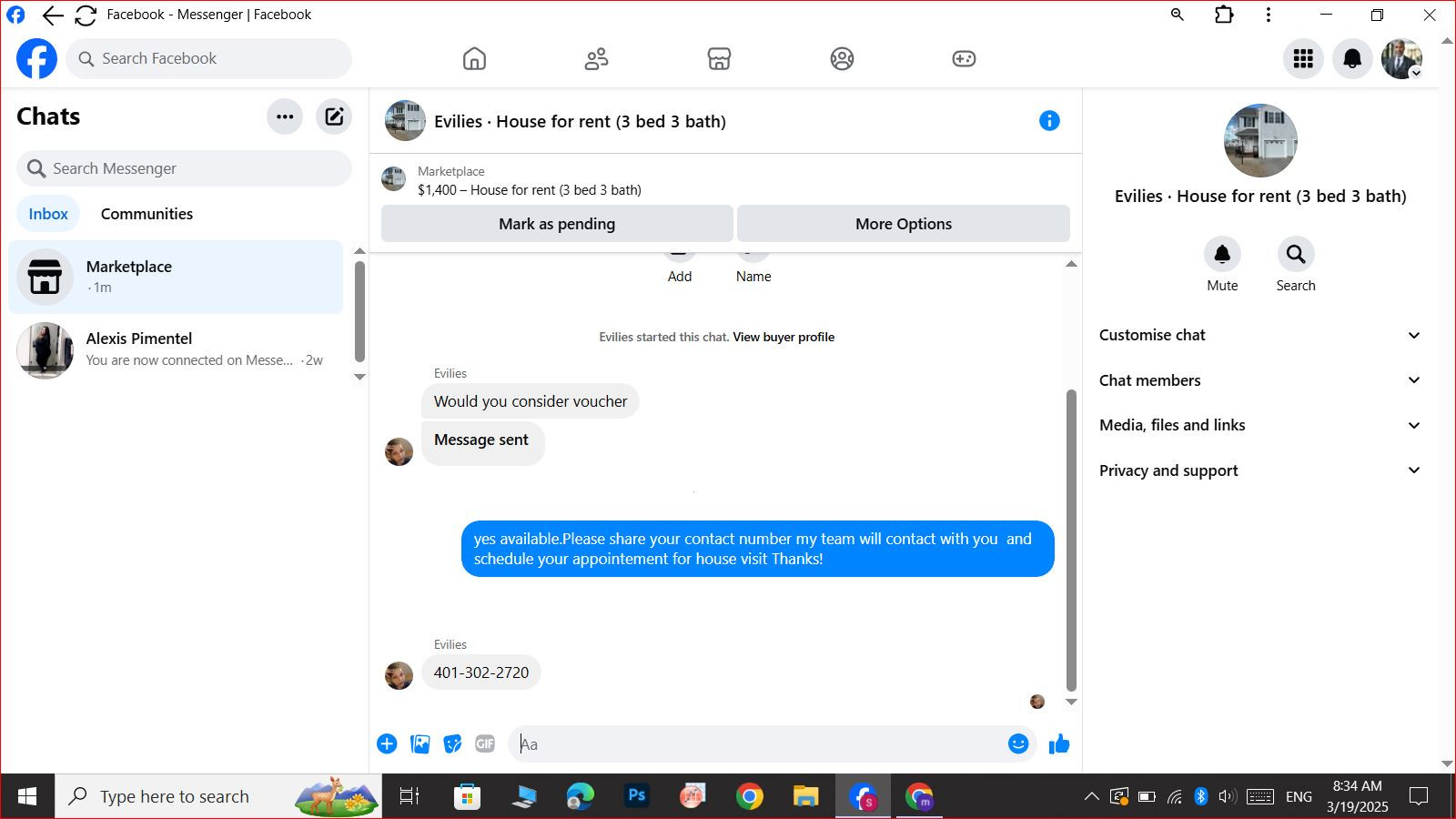Go back with the back arrow
The image size is (1456, 819).
[x=53, y=15]
